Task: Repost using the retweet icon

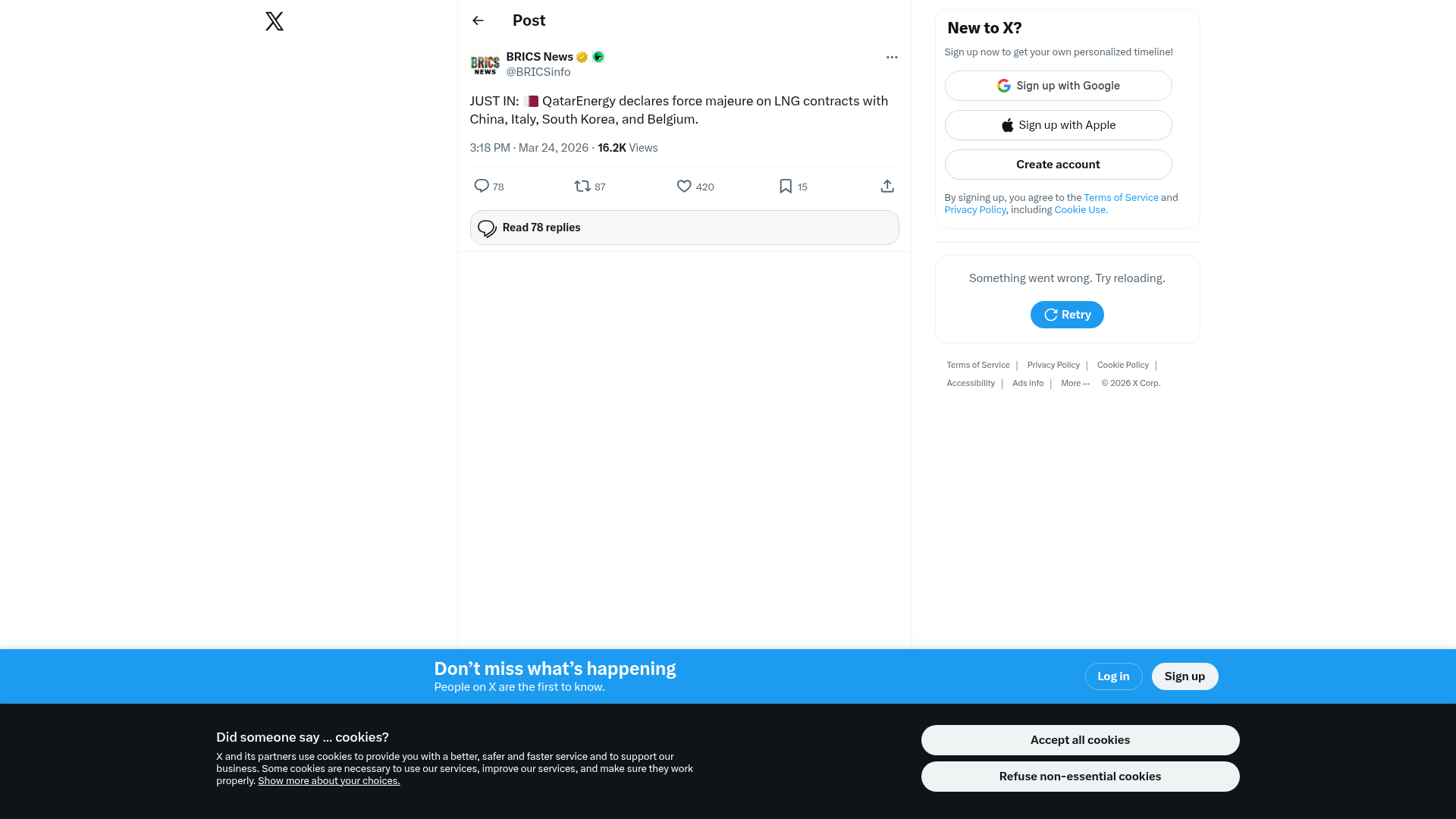Action: pos(582,186)
